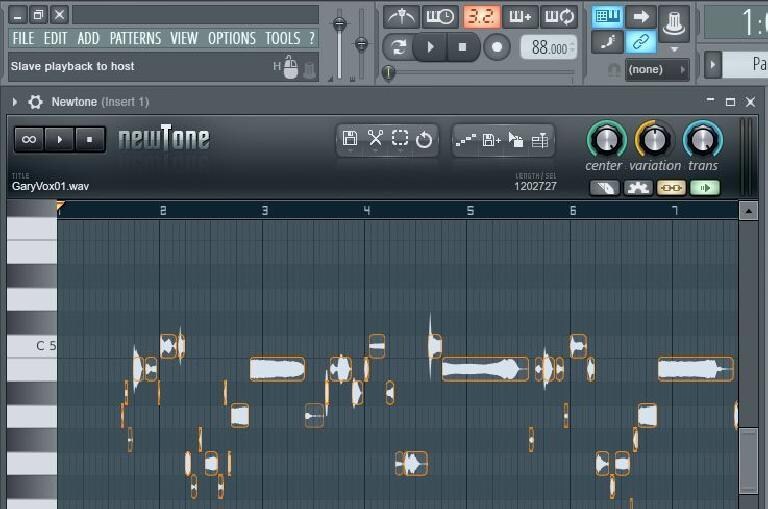The width and height of the screenshot is (768, 509).
Task: Open the Newtone scissors edit menu
Action: (x=375, y=139)
